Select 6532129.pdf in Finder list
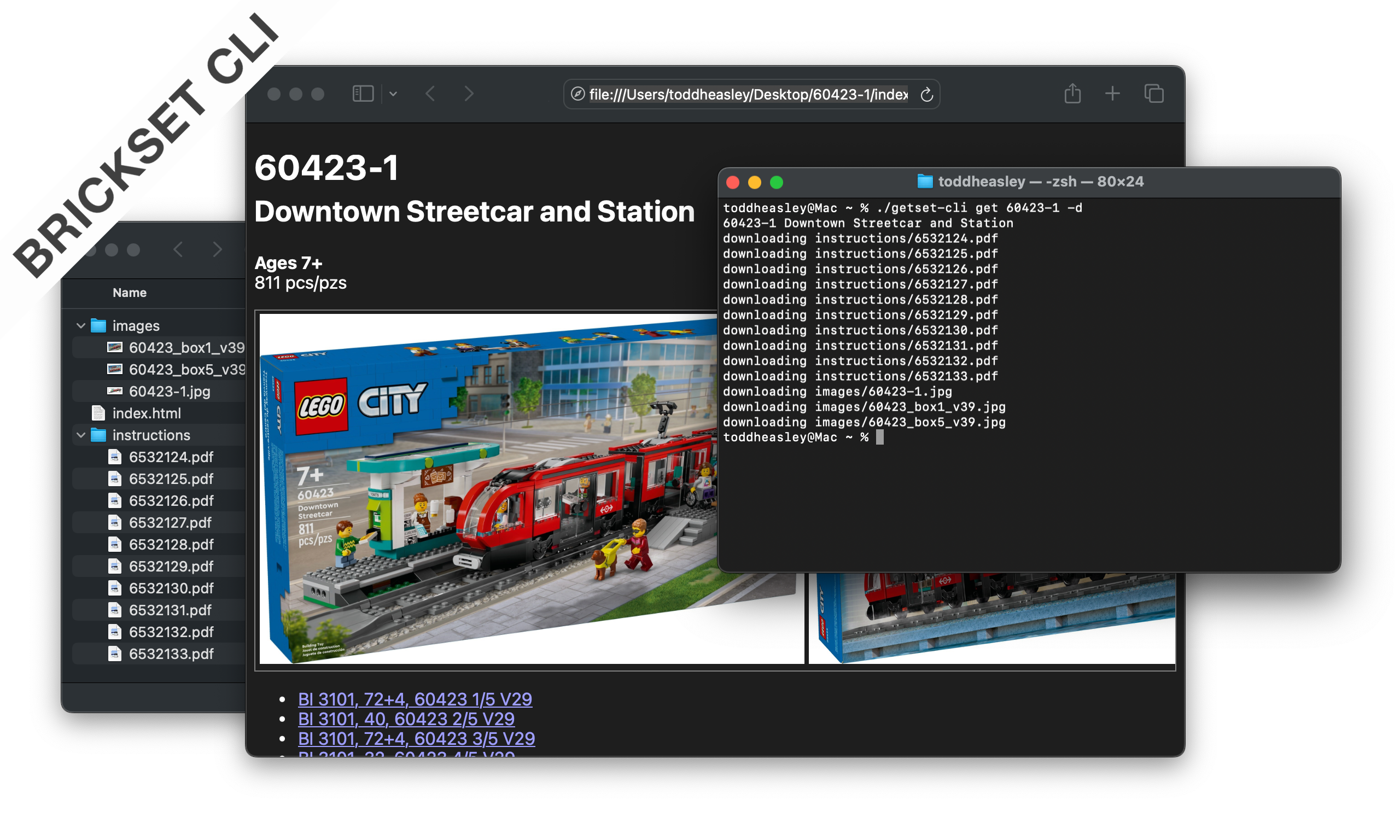Screen dimensions: 1400x840 [159, 567]
